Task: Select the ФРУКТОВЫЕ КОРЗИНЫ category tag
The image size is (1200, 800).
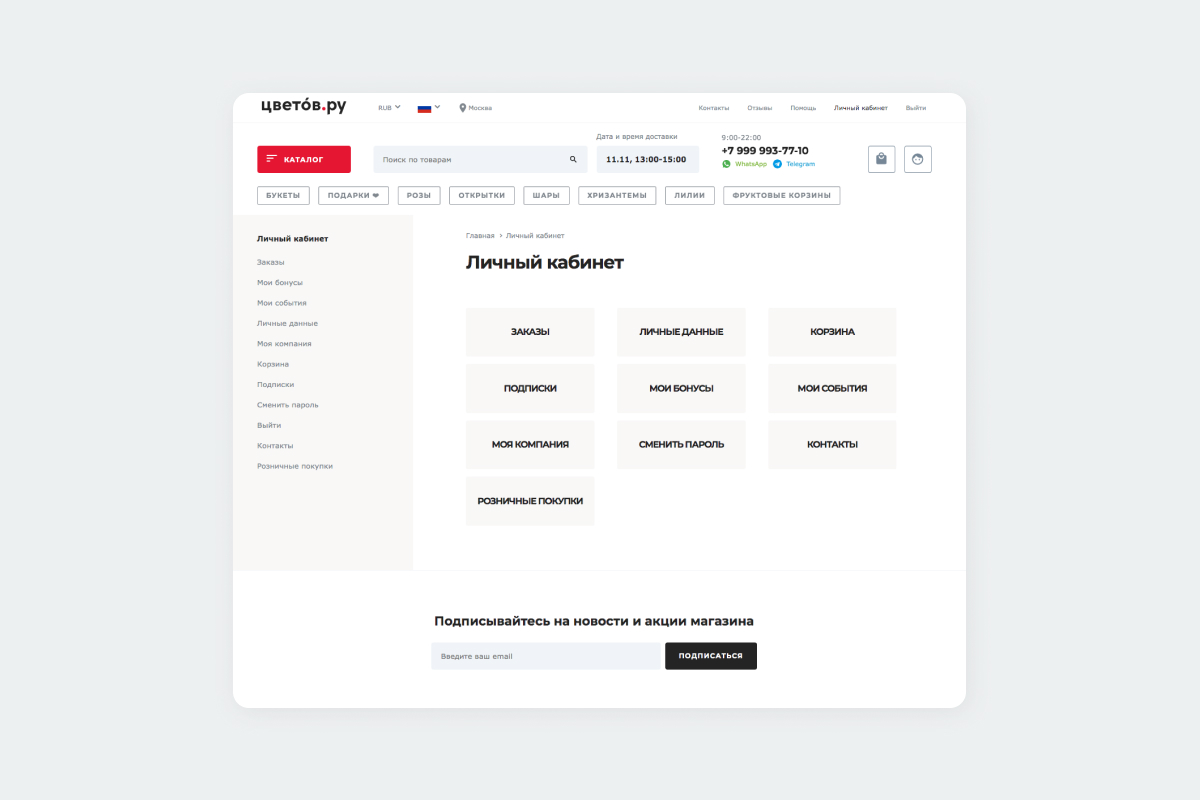Action: pos(782,195)
